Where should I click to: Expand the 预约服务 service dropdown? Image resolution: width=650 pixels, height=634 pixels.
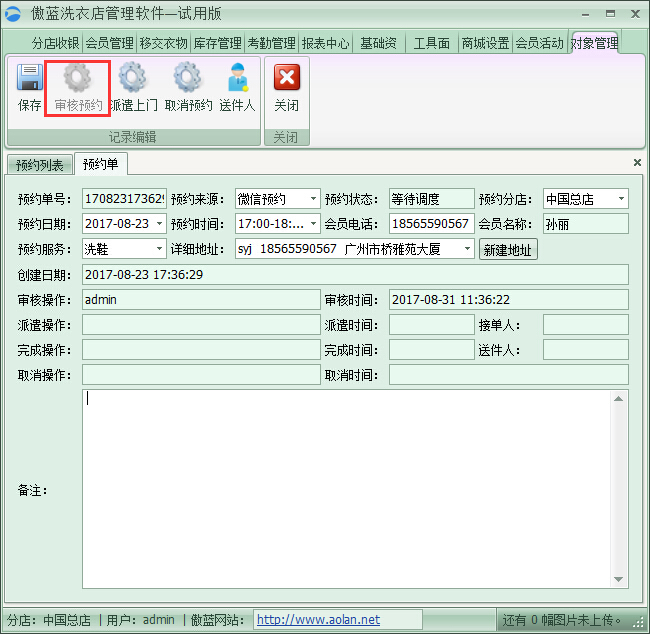(x=159, y=249)
